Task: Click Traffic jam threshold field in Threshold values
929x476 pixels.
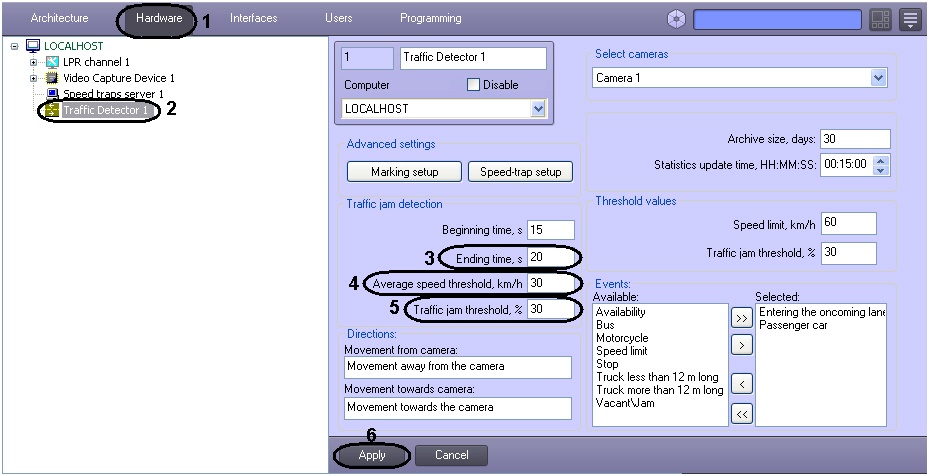Action: [848, 253]
